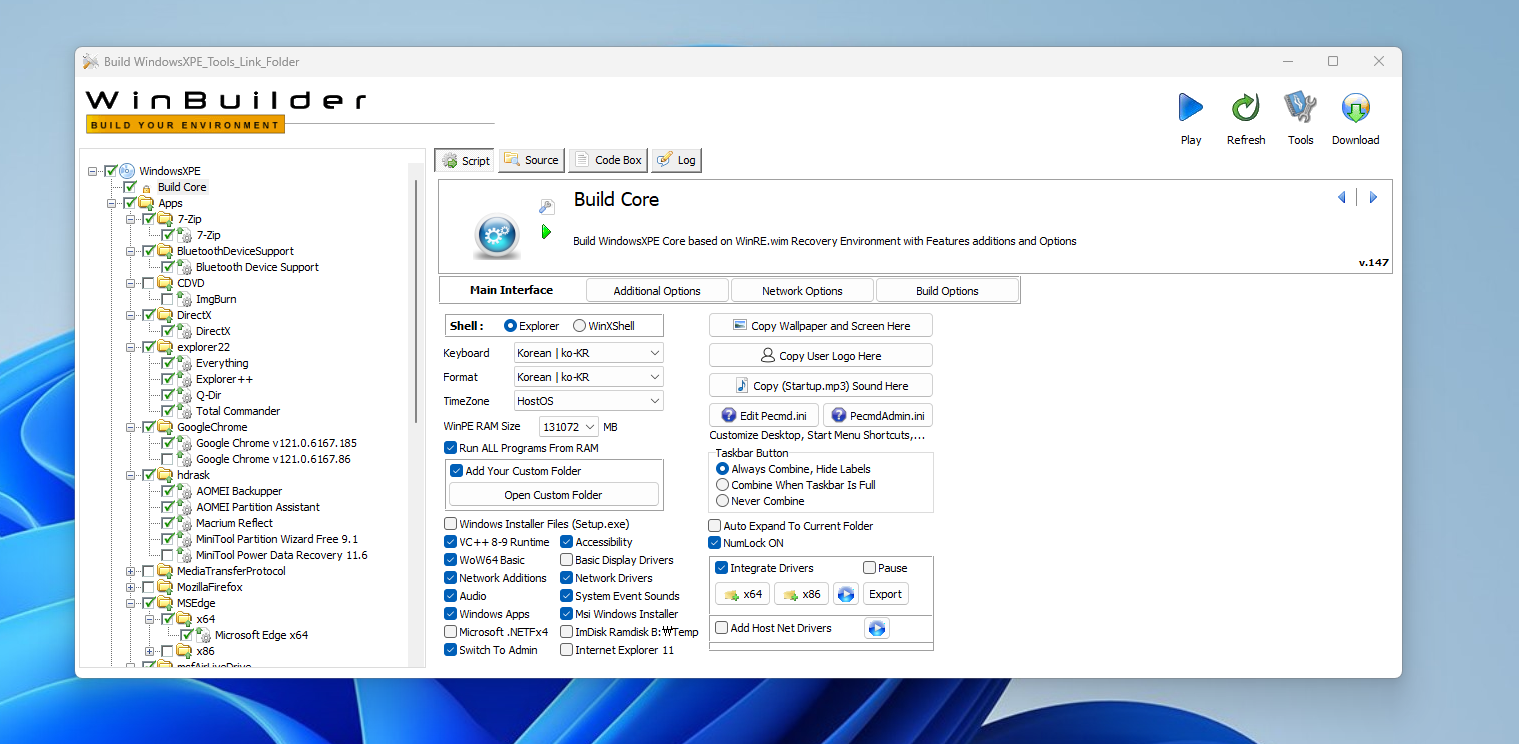Select the WinXShell shell radio button
The width and height of the screenshot is (1519, 744).
point(579,326)
